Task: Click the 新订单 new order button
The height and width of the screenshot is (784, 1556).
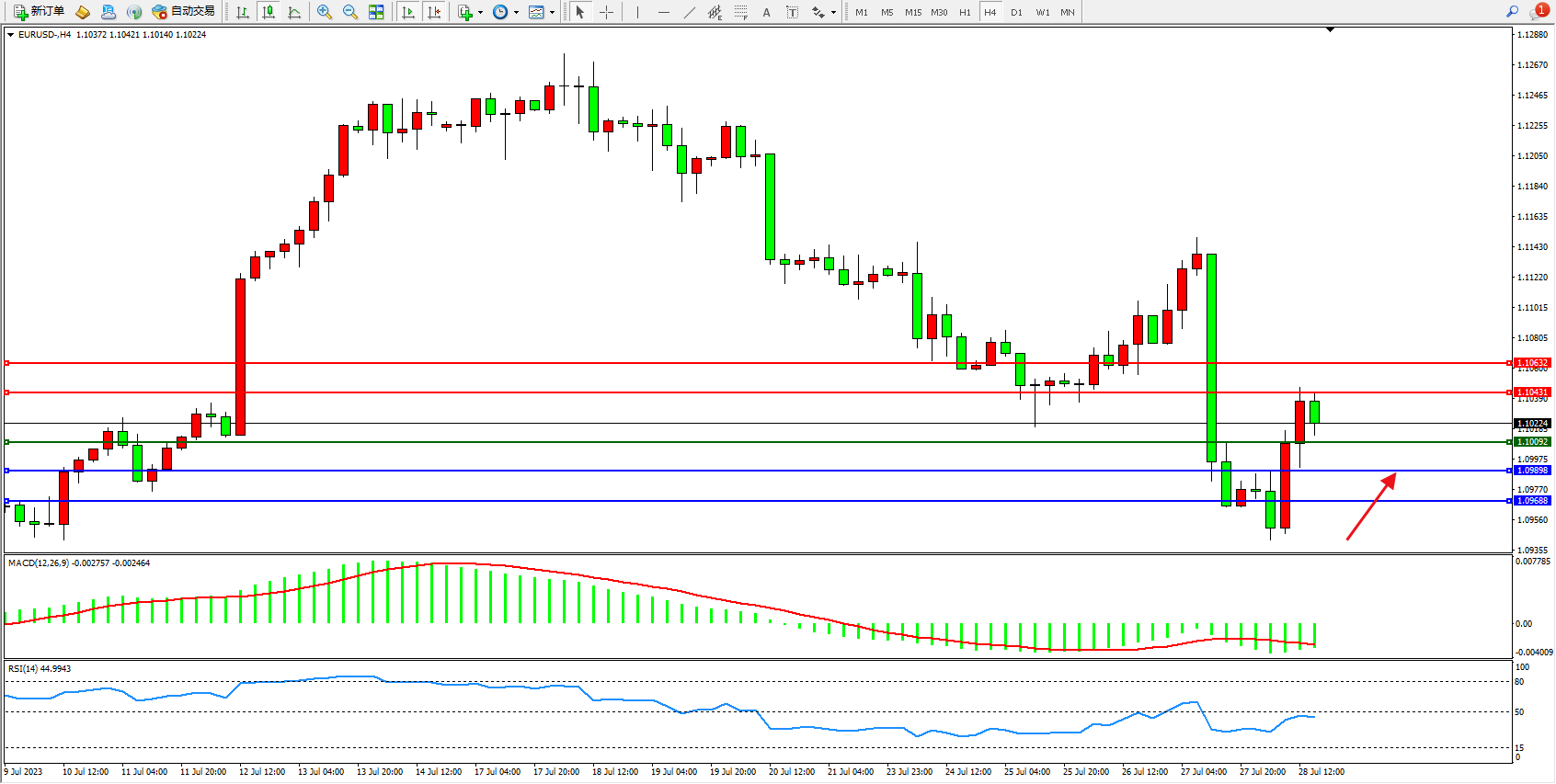Action: click(39, 12)
